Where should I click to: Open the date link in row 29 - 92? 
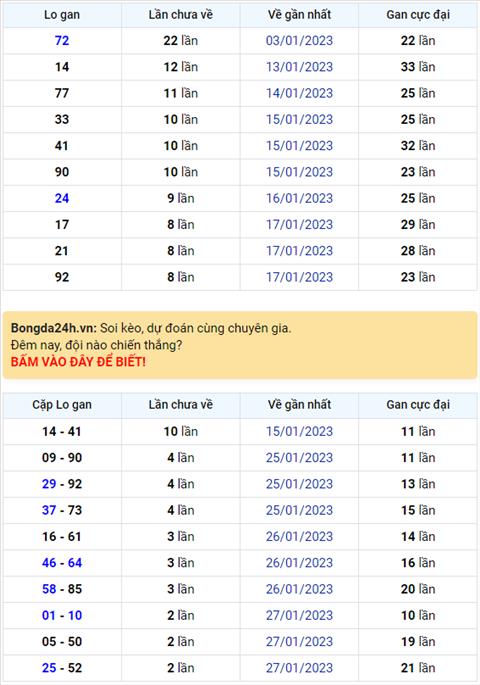[x=299, y=484]
